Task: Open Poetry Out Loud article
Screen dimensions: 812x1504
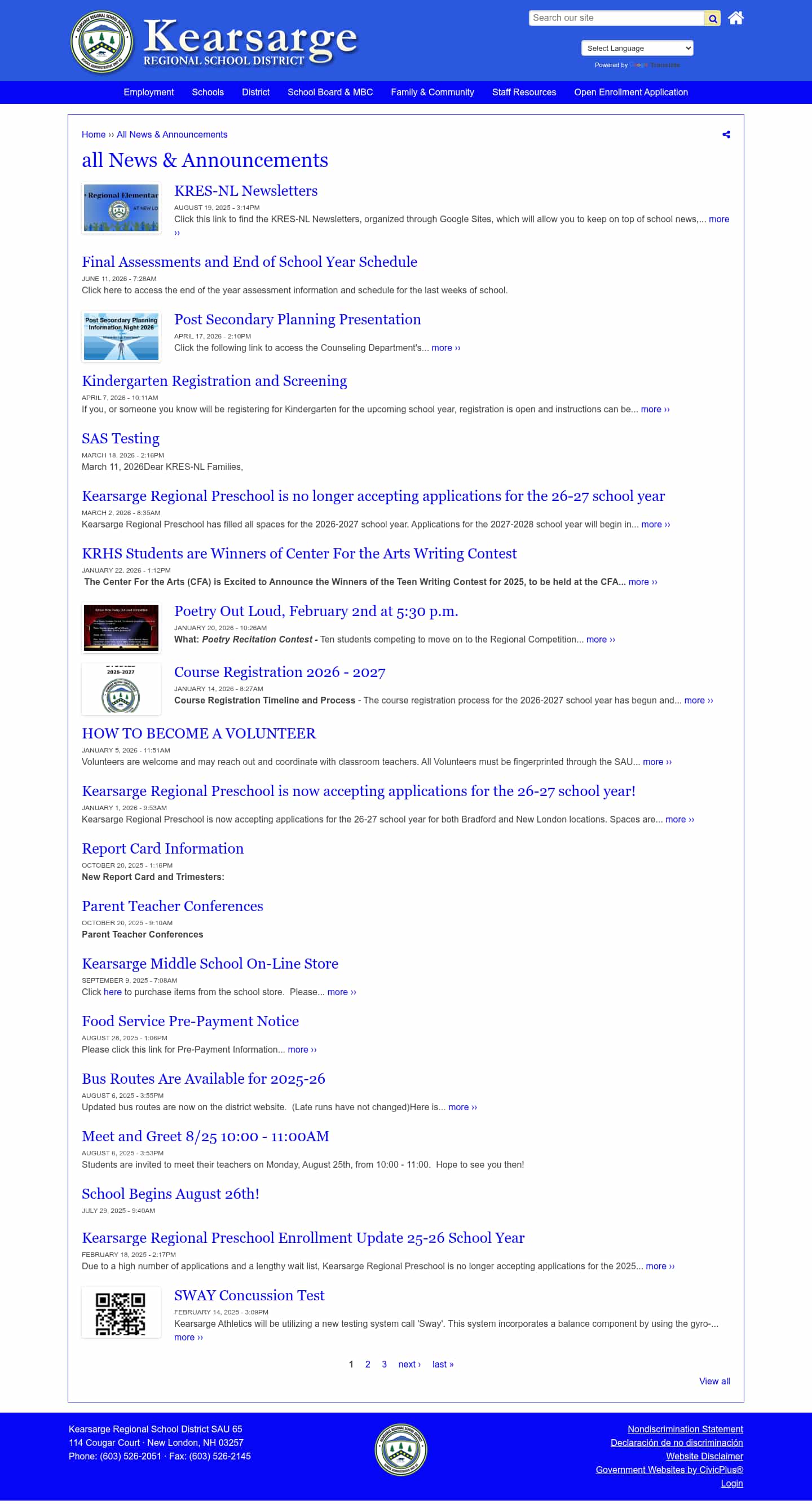Action: (316, 612)
